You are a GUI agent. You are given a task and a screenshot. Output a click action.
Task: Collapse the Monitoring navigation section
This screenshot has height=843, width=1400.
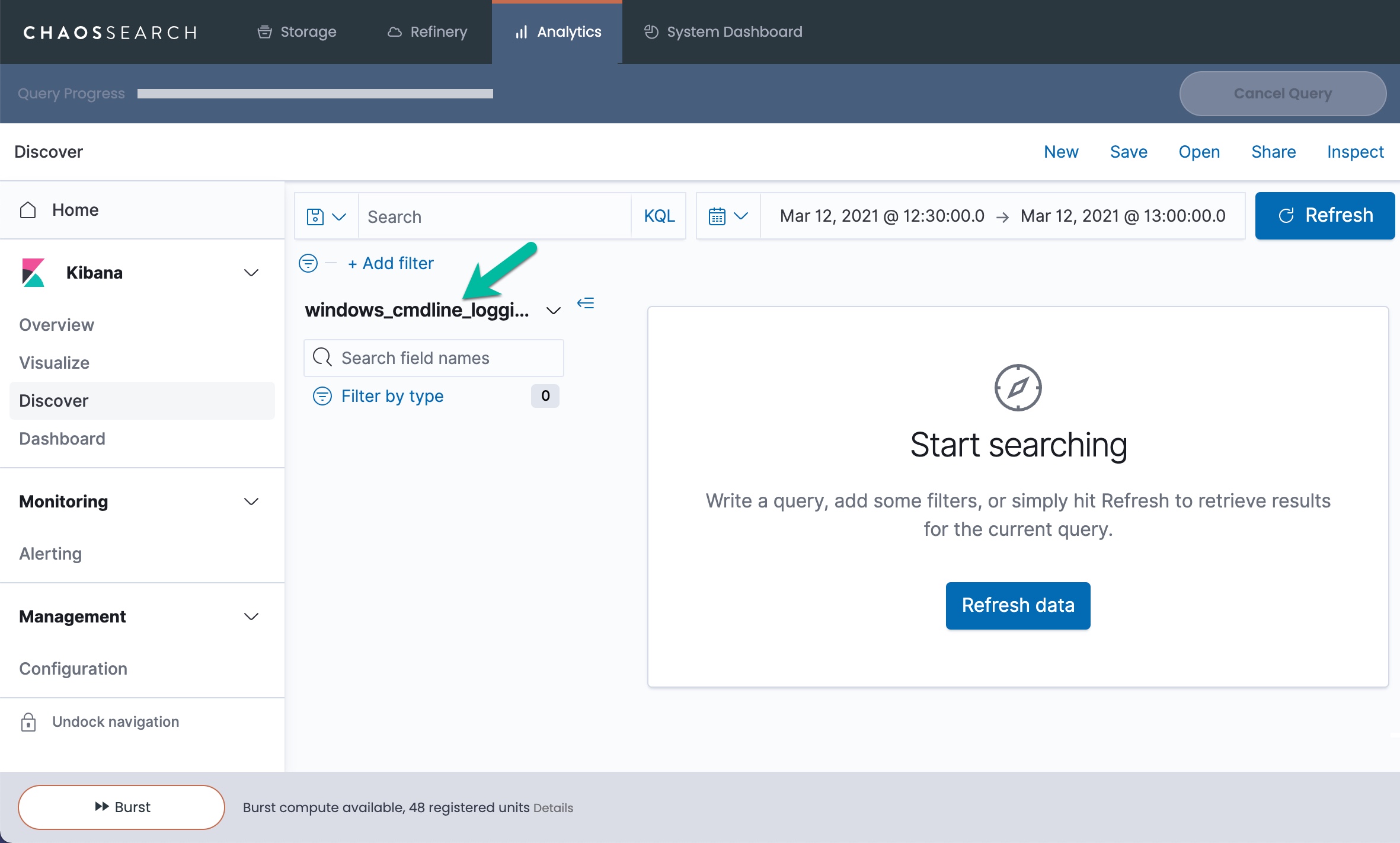251,502
